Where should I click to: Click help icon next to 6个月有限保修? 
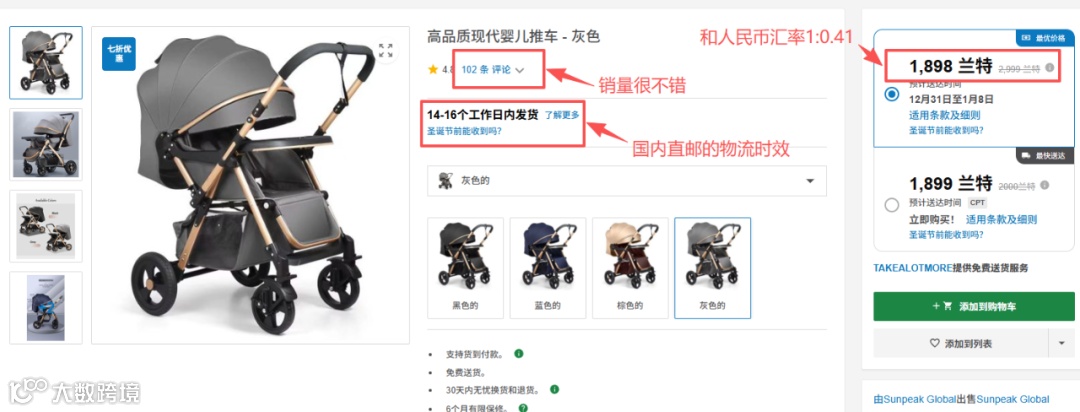click(x=523, y=407)
